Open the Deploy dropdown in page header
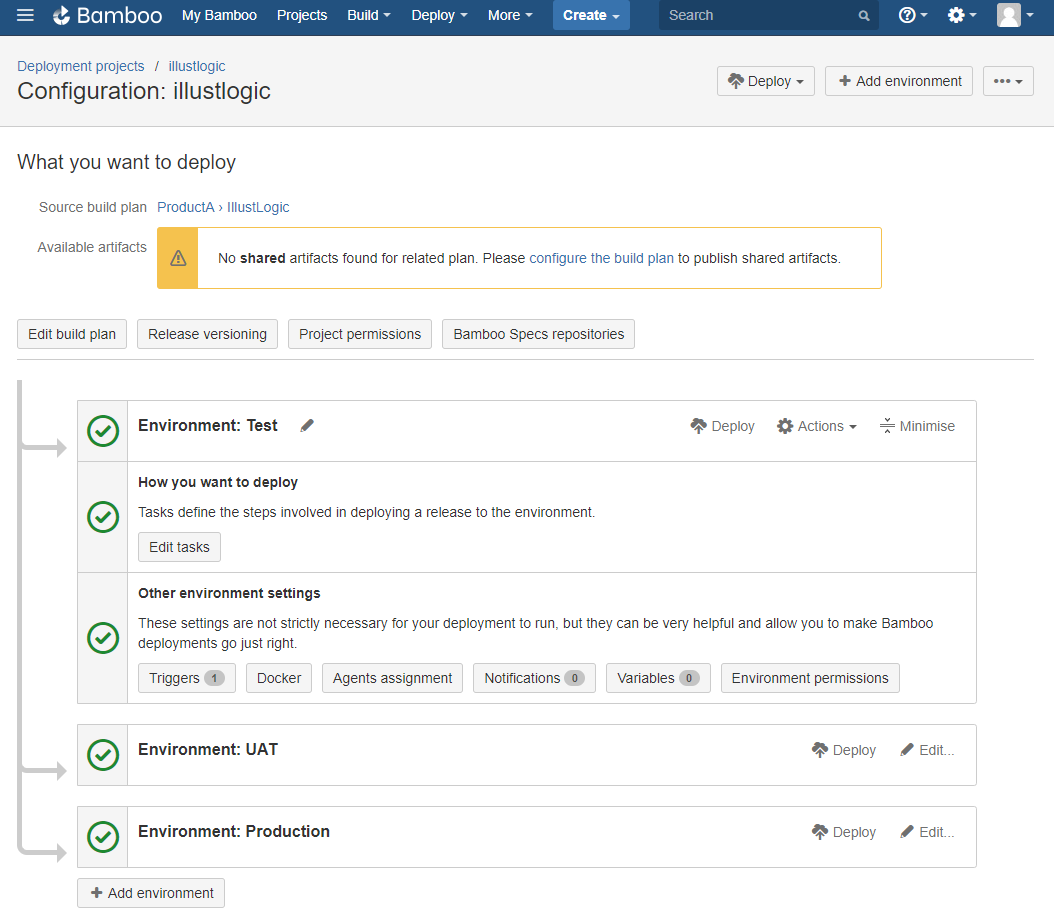 pyautogui.click(x=766, y=81)
